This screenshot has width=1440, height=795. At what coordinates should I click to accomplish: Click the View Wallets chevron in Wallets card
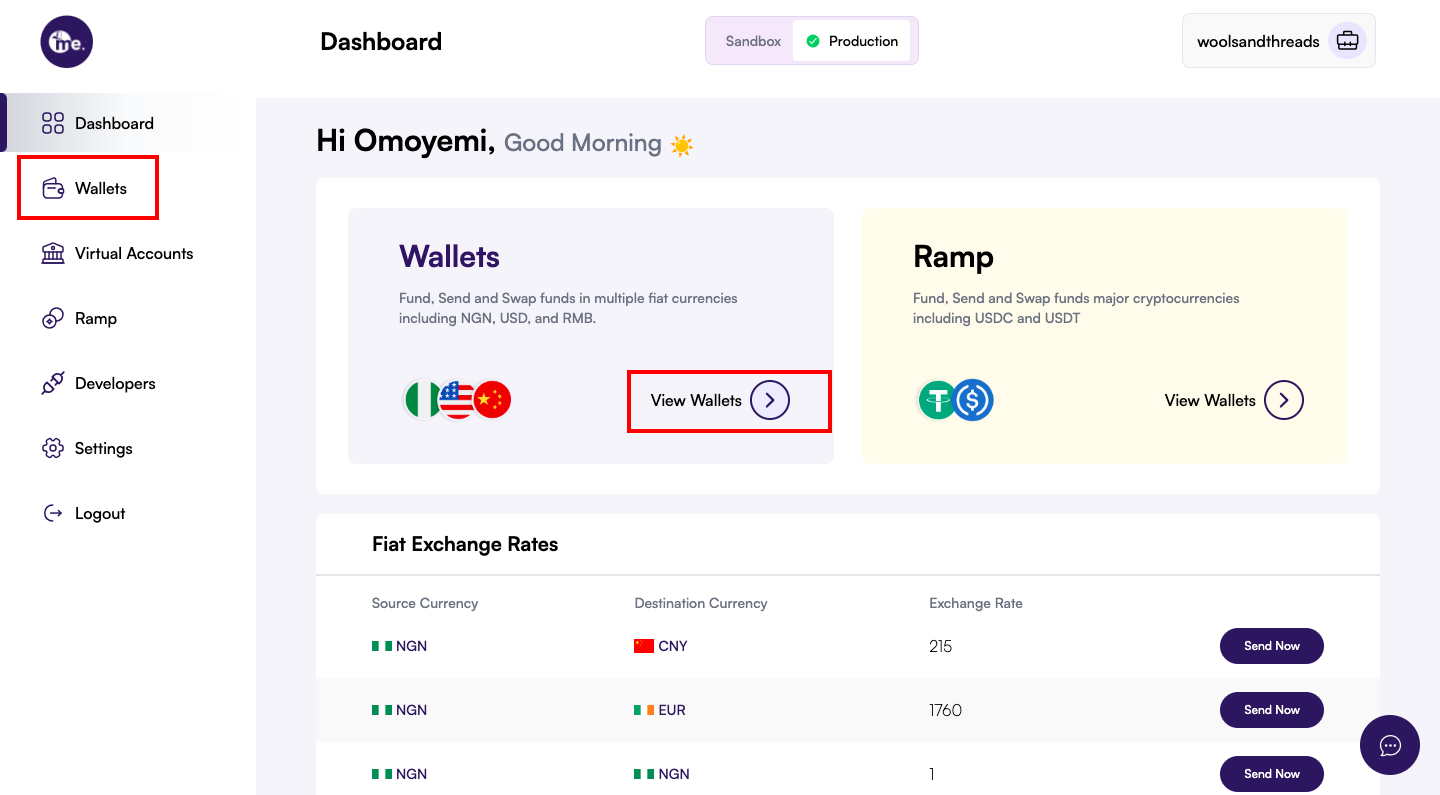pos(769,400)
